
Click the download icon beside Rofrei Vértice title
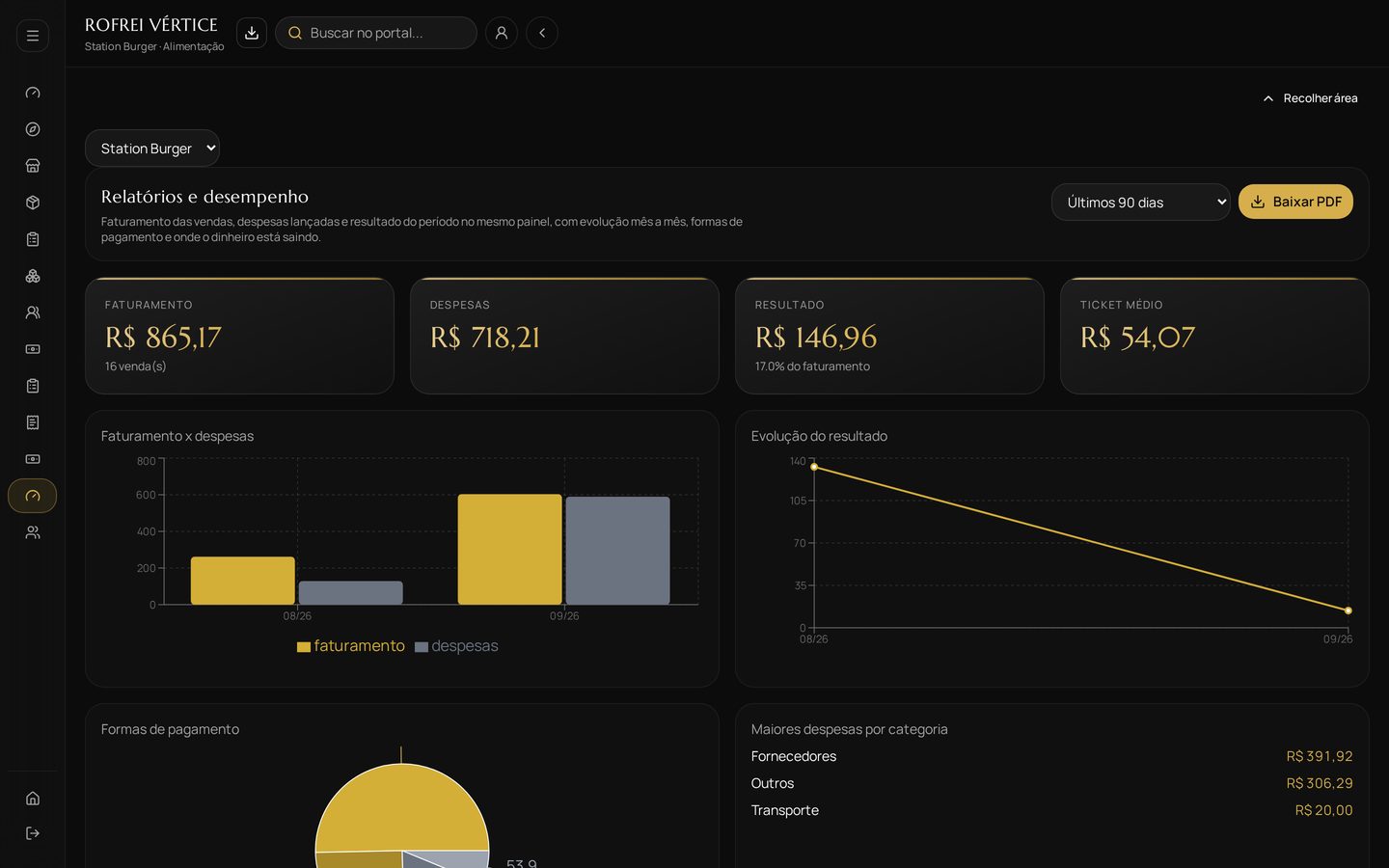coord(252,33)
